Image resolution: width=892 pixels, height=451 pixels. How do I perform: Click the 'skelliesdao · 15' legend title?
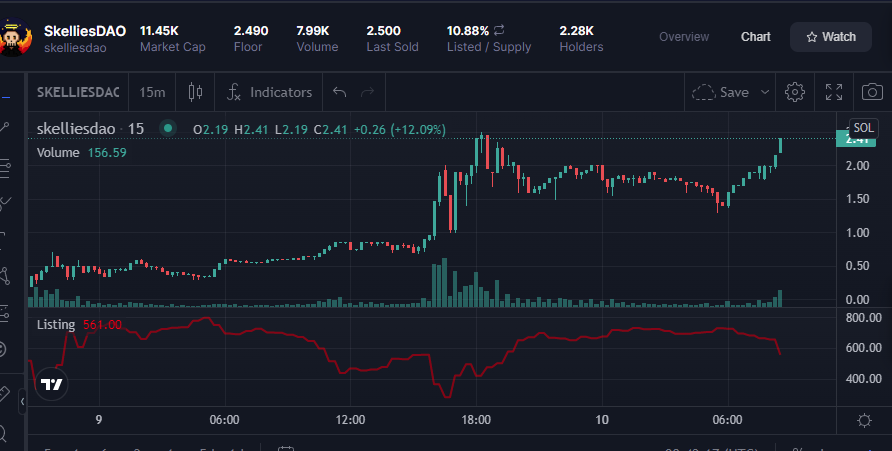coord(90,129)
